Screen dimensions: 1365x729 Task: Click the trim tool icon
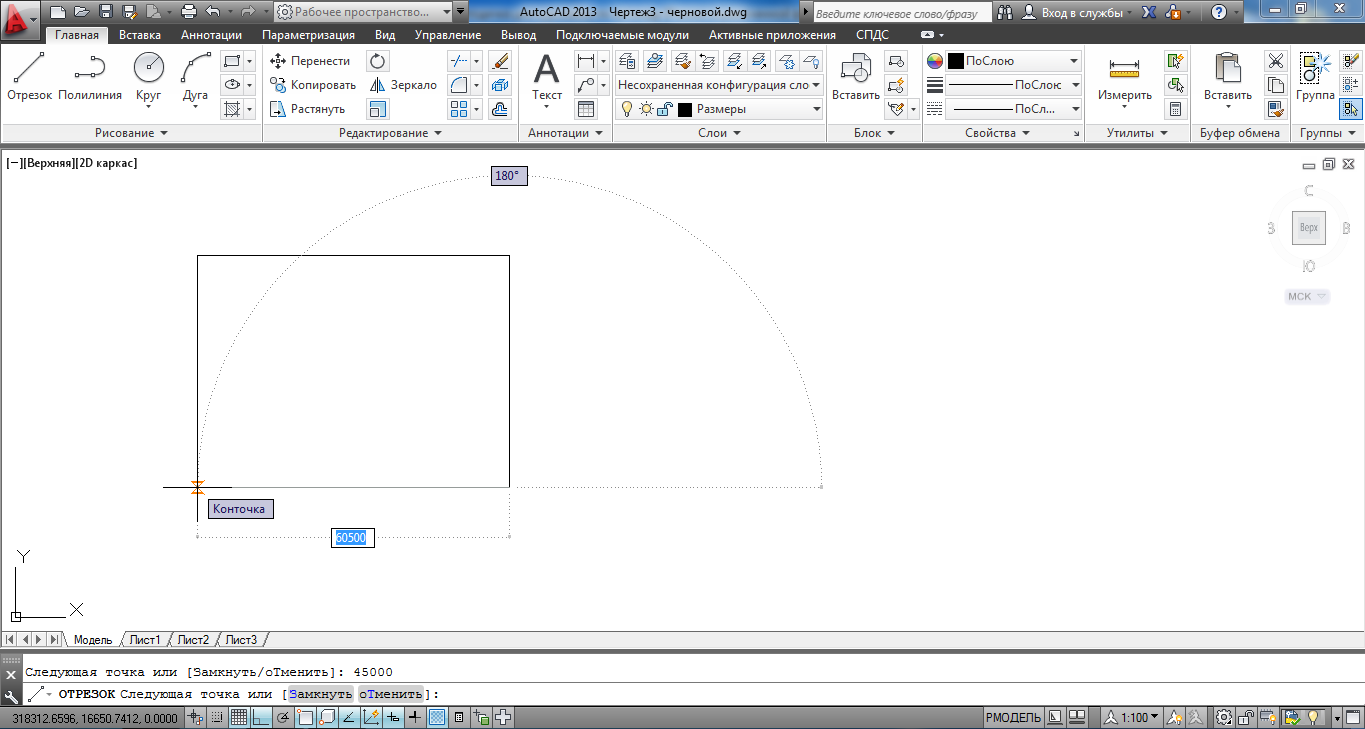pos(459,61)
